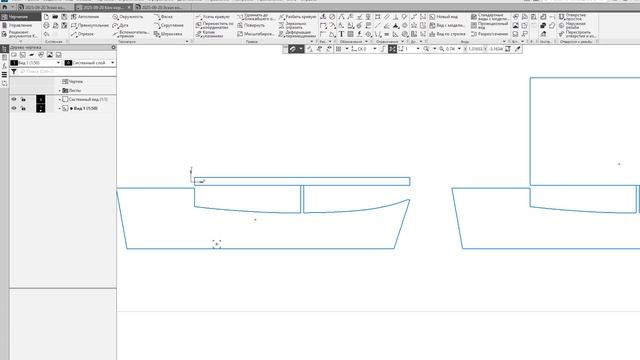The image size is (640, 360).
Task: Toggle visibility eye of Системный вид
Action: [14, 99]
